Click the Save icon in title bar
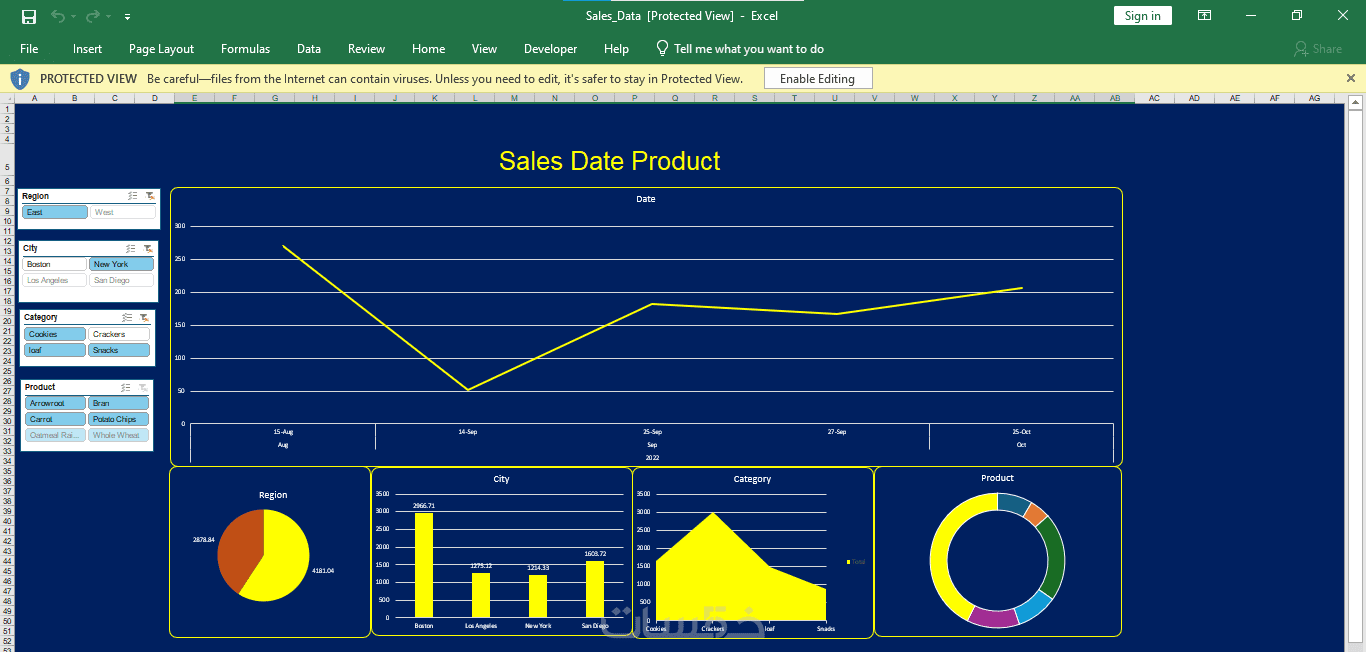 29,16
